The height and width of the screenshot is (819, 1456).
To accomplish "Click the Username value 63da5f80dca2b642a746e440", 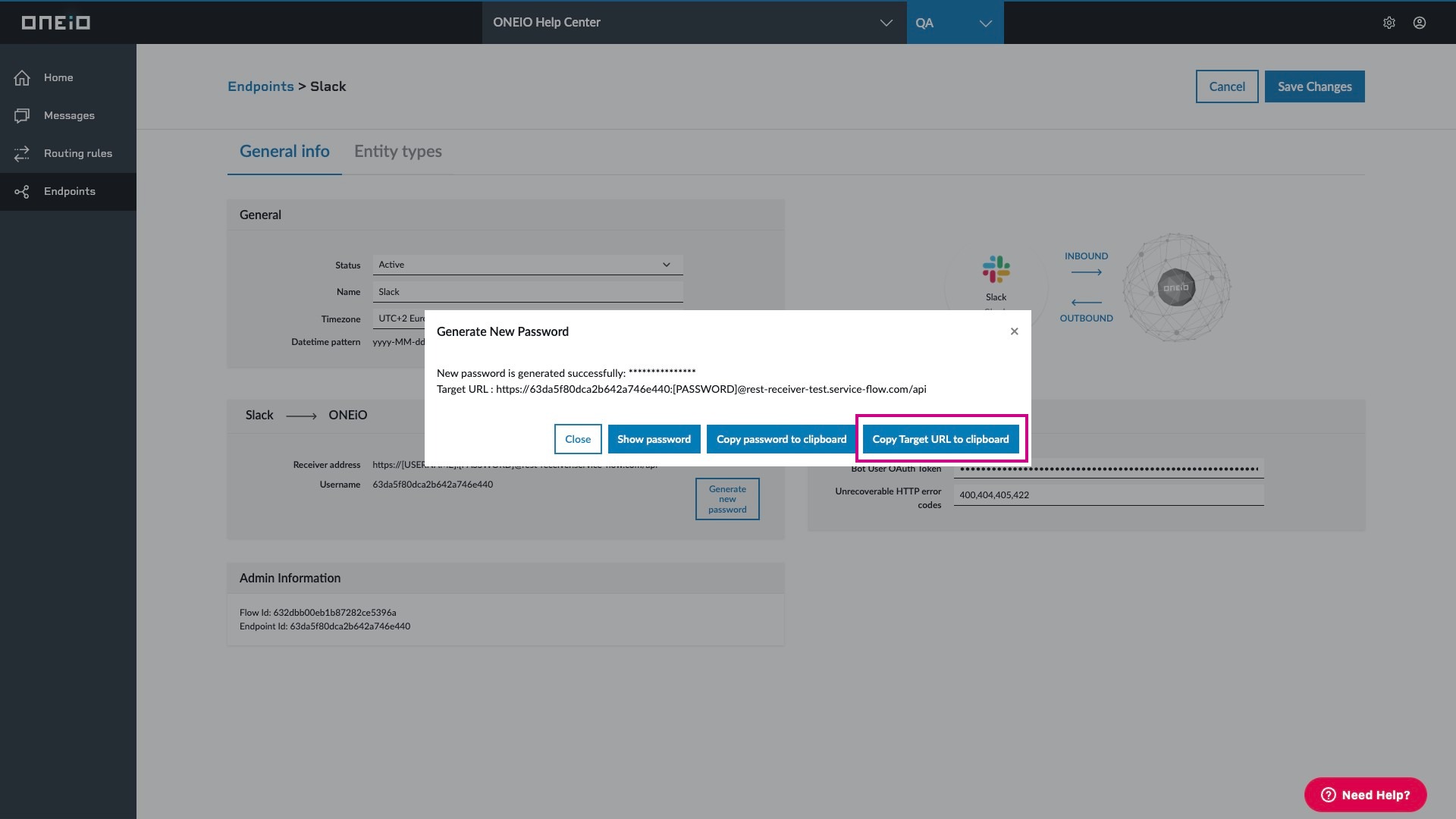I will pos(432,485).
